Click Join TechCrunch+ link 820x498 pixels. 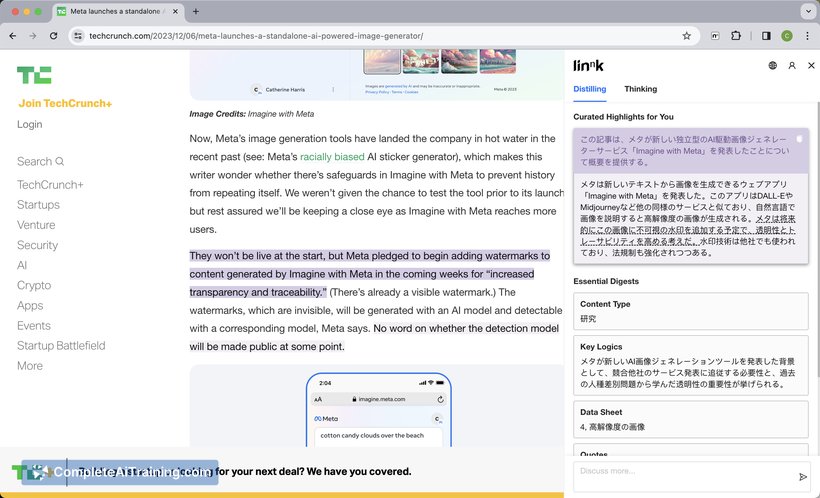(65, 103)
